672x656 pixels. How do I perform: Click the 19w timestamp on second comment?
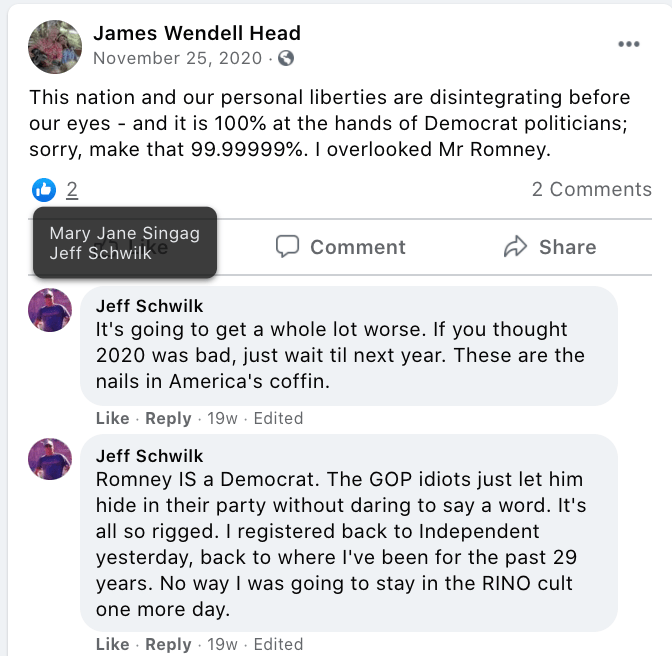coord(222,644)
